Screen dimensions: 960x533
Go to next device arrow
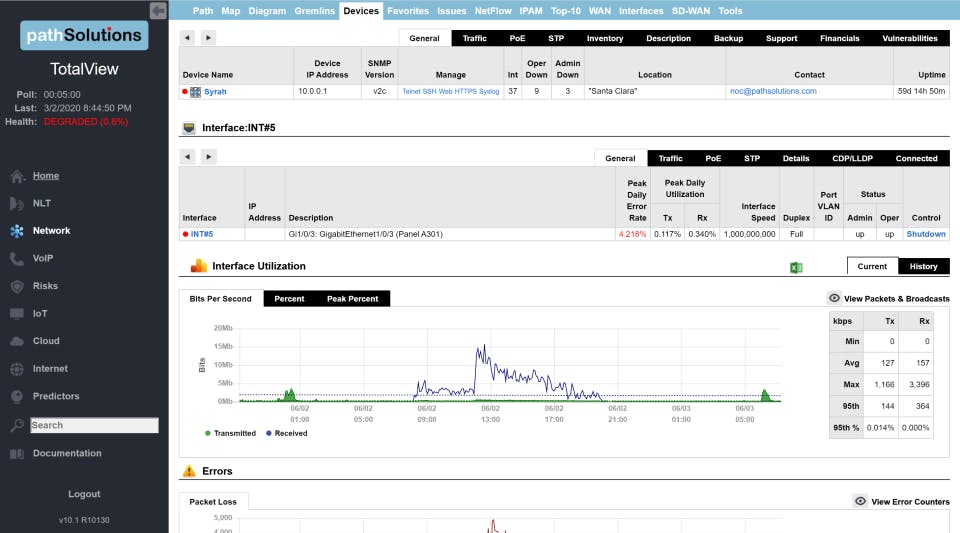[208, 38]
